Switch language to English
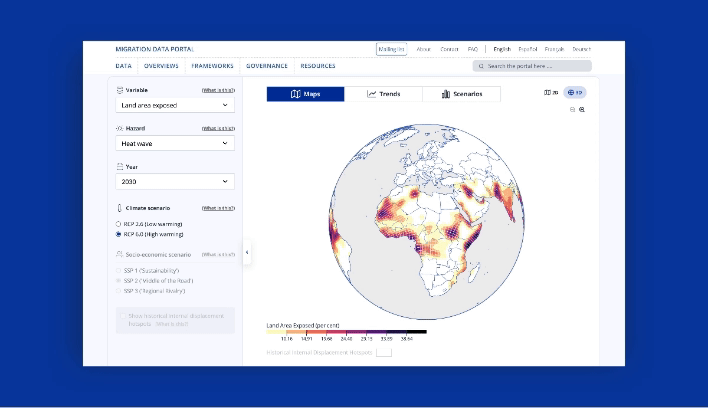 pos(502,49)
